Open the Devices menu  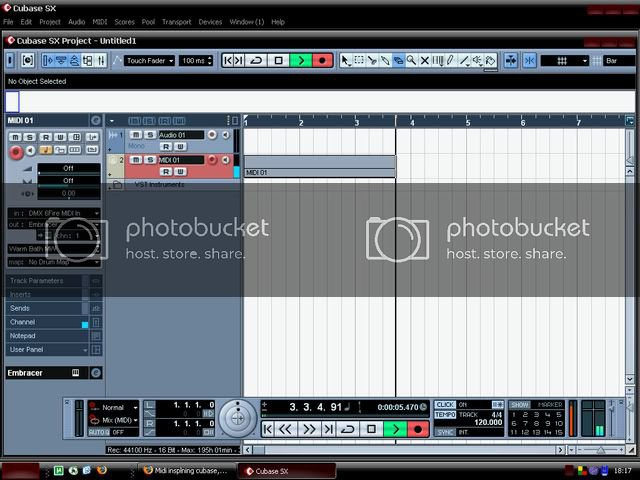coord(210,22)
